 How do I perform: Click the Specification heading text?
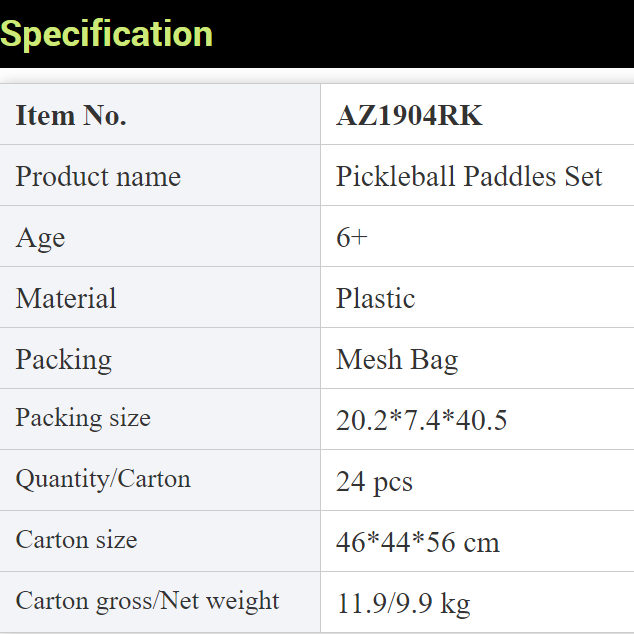107,34
